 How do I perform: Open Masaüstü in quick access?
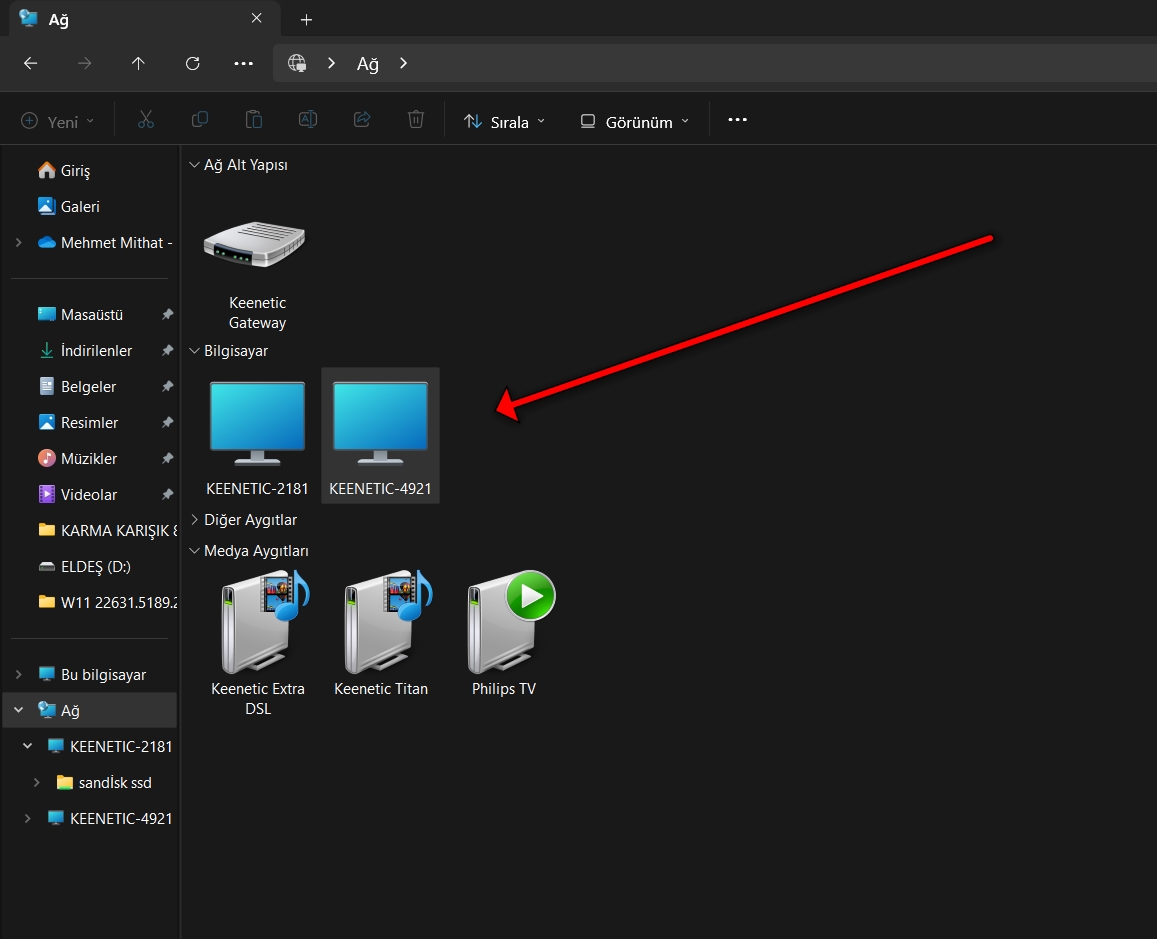point(80,314)
